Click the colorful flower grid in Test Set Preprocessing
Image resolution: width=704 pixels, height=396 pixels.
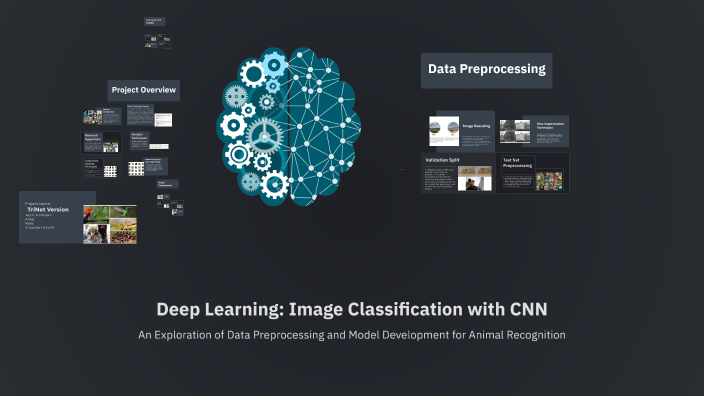pyautogui.click(x=549, y=181)
